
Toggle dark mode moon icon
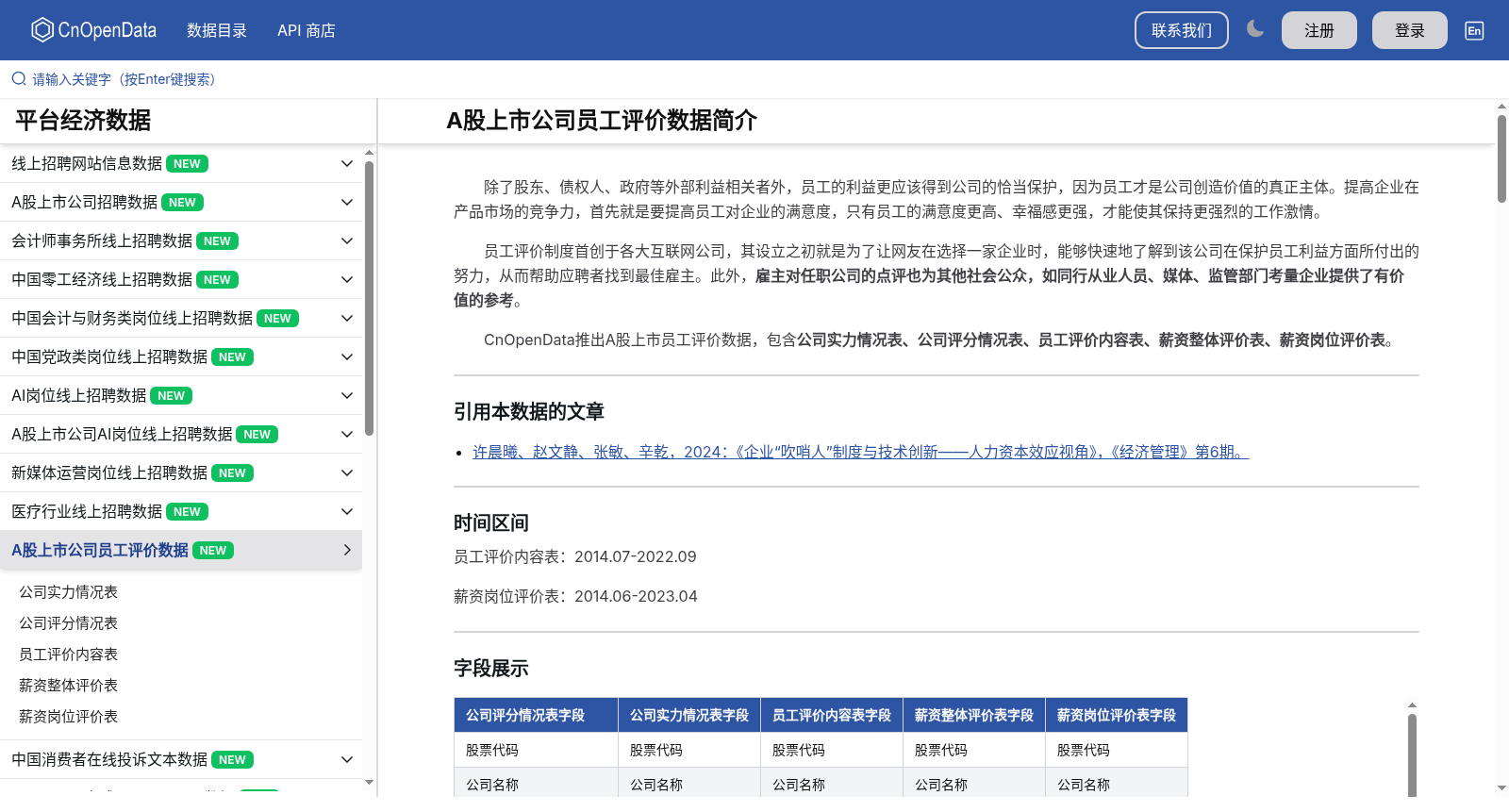[x=1255, y=29]
